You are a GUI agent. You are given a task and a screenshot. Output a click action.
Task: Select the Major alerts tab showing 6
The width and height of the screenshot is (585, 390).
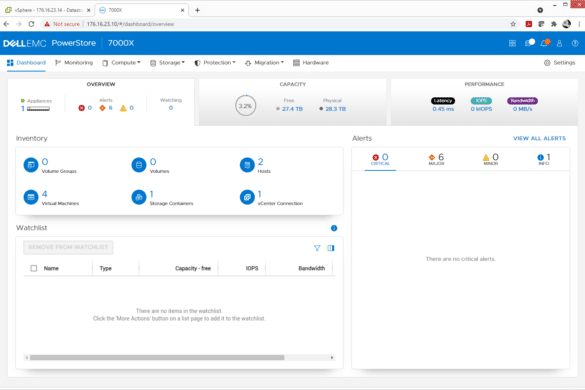coord(436,159)
